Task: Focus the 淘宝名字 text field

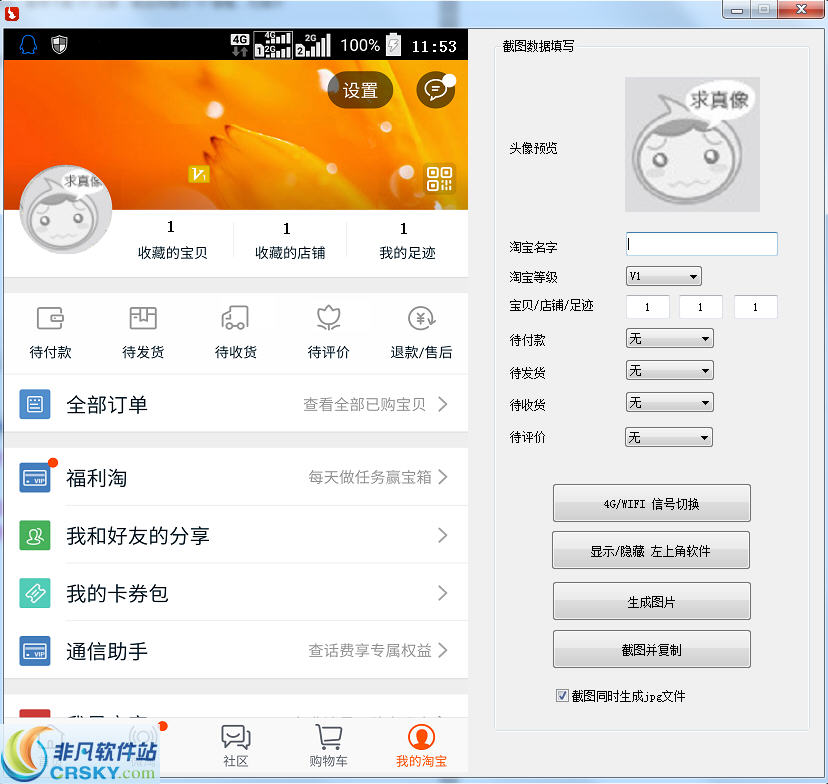Action: coord(702,244)
